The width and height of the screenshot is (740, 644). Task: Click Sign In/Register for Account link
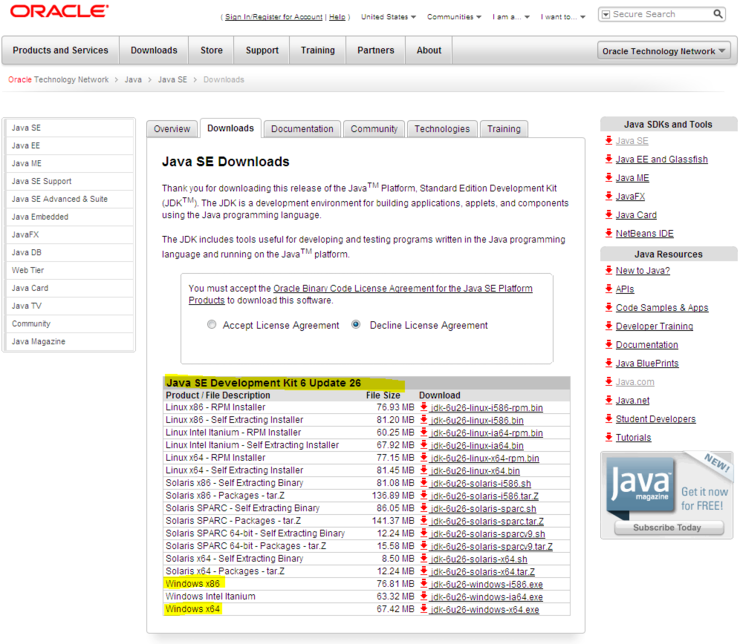(274, 17)
